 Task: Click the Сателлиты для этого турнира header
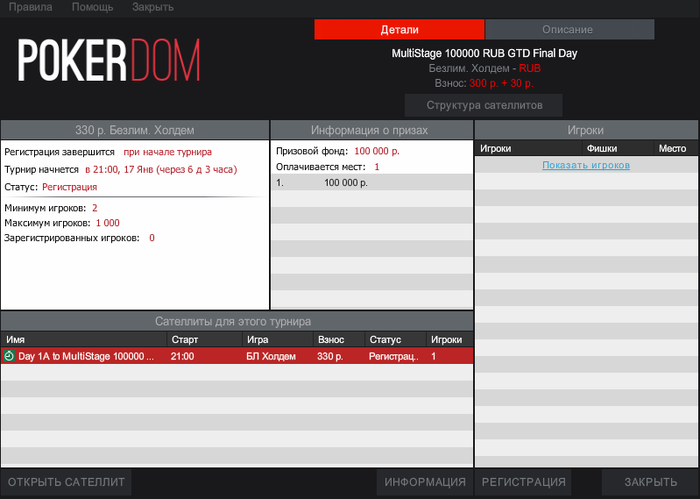coord(237,321)
